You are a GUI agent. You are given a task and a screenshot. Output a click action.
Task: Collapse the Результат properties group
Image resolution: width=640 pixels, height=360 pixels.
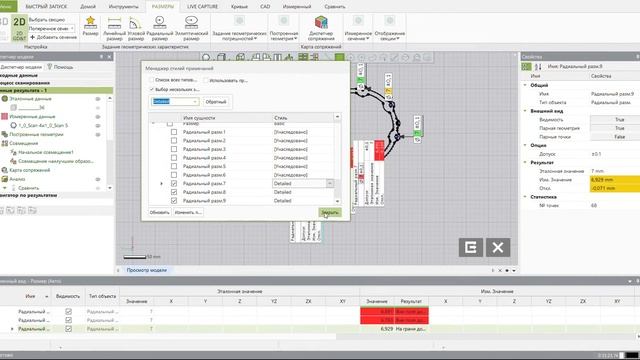pos(525,162)
